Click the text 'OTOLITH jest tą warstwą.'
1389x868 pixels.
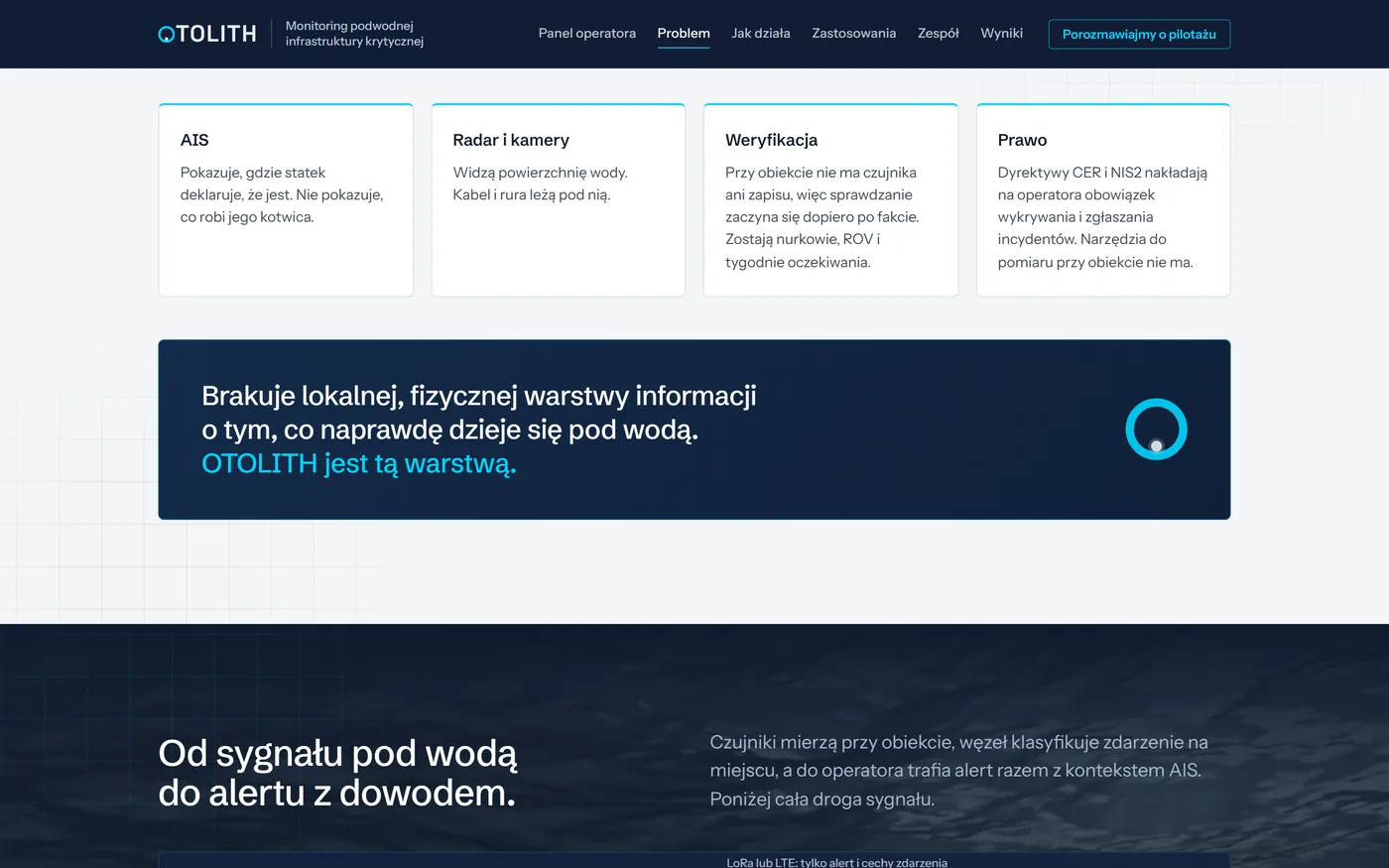pyautogui.click(x=359, y=463)
